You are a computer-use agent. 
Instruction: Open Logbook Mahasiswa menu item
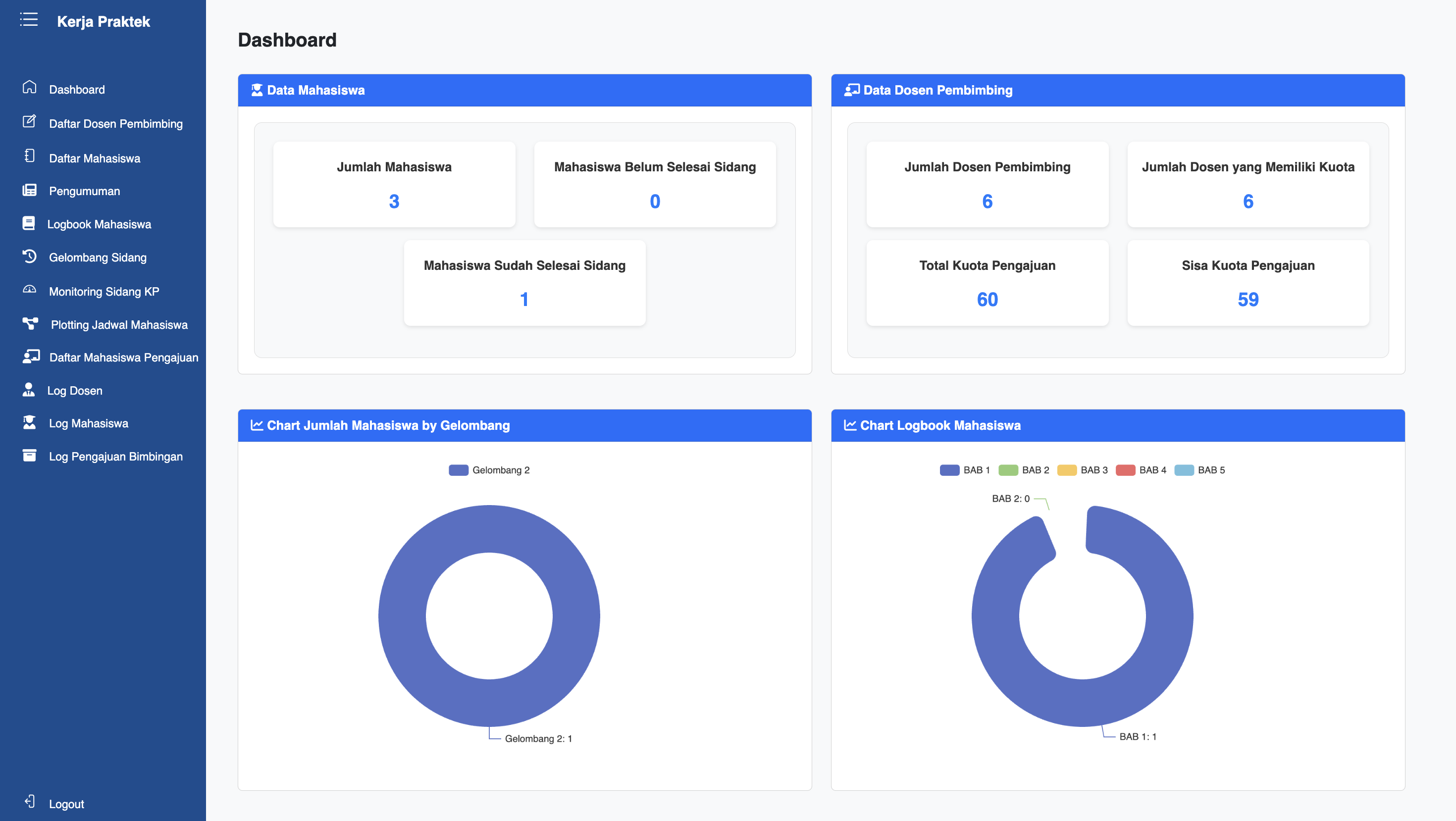click(99, 224)
